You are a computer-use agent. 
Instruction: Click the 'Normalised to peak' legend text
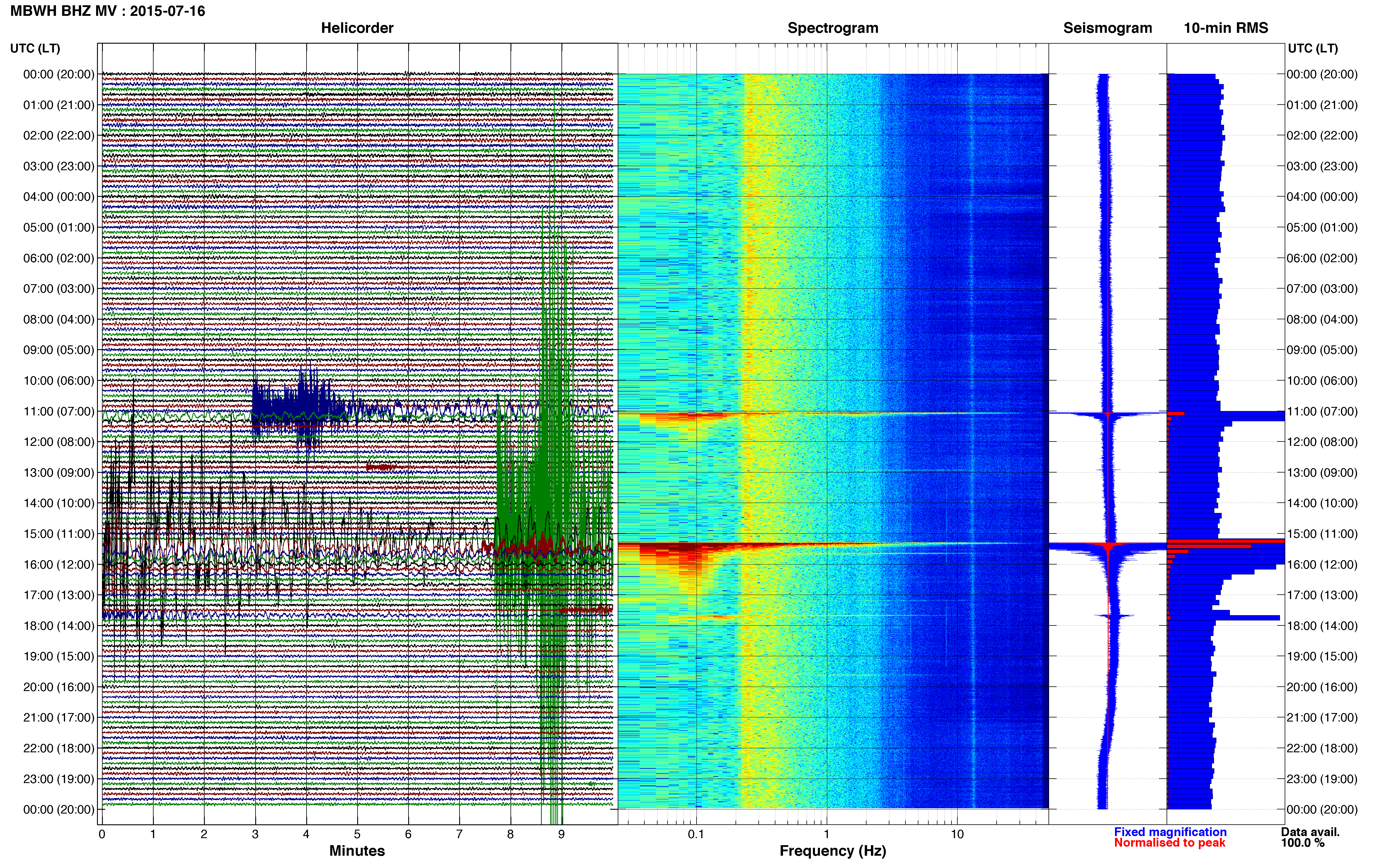pos(1170,843)
